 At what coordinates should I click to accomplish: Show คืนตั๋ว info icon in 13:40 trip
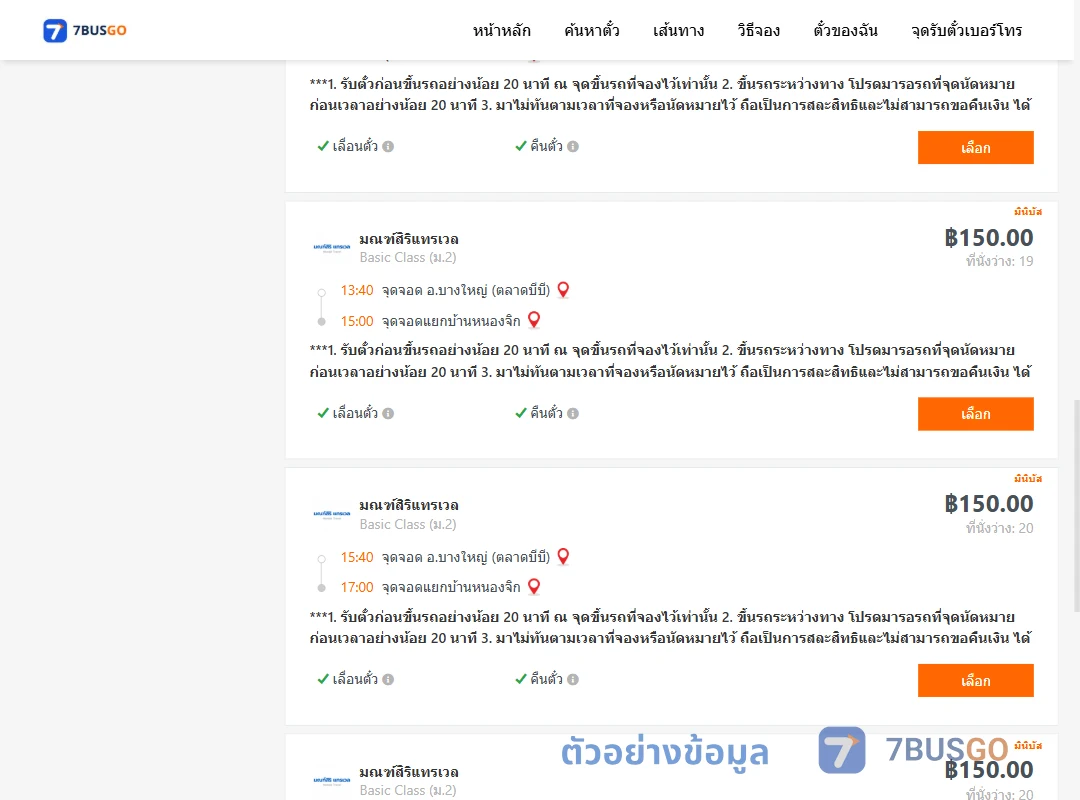573,413
